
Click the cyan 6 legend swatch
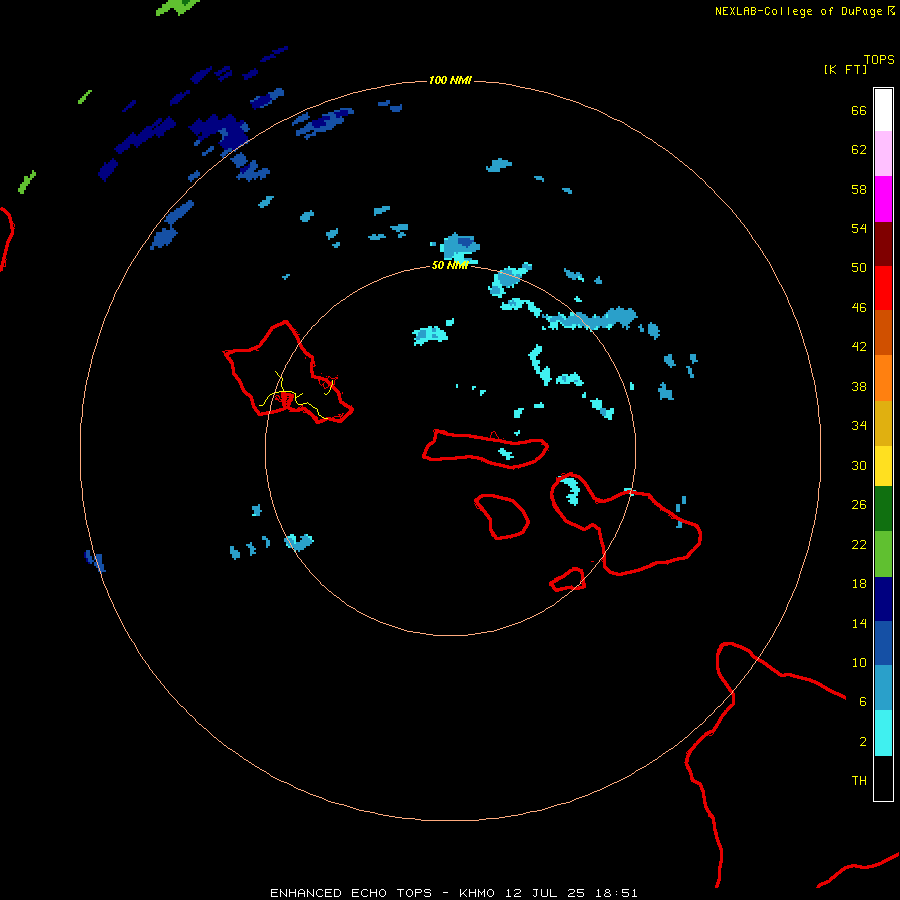883,734
